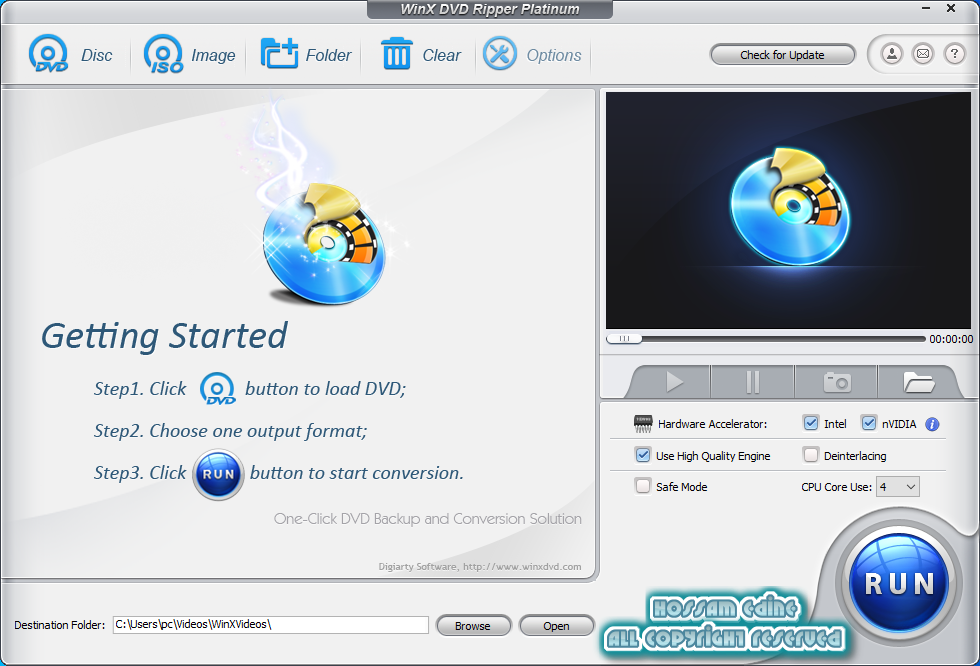Clear the loaded source list
The height and width of the screenshot is (666, 980).
421,54
